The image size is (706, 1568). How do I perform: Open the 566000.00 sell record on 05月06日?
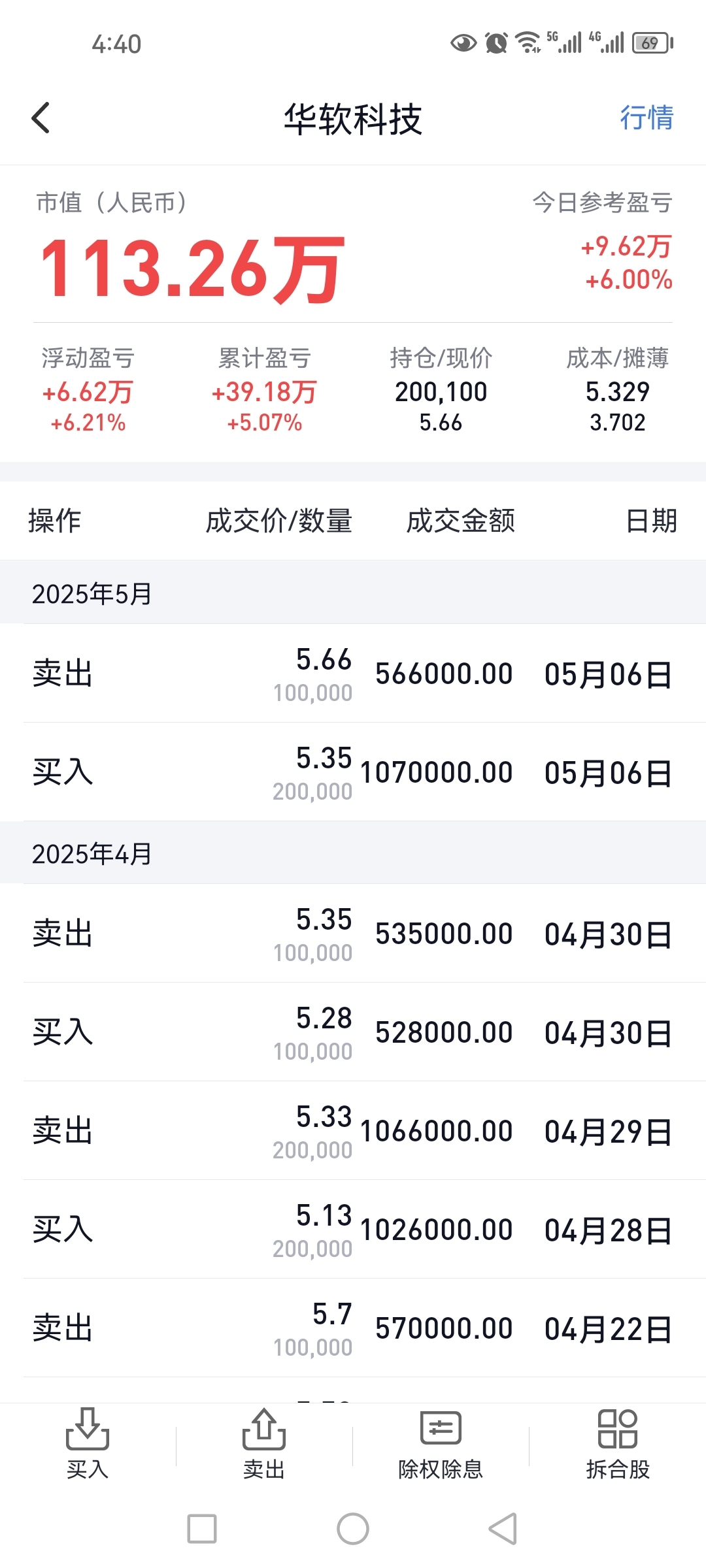click(x=353, y=674)
